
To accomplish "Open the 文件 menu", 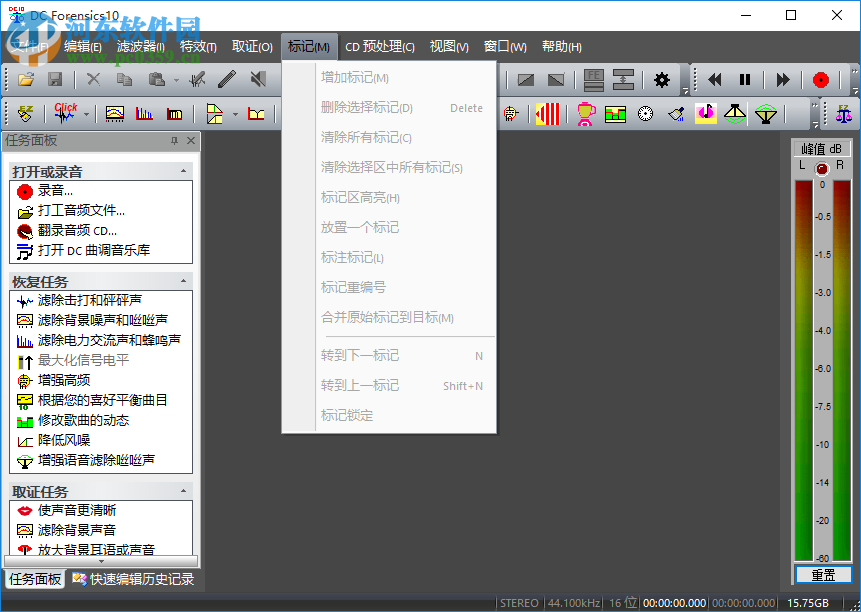I will [29, 47].
